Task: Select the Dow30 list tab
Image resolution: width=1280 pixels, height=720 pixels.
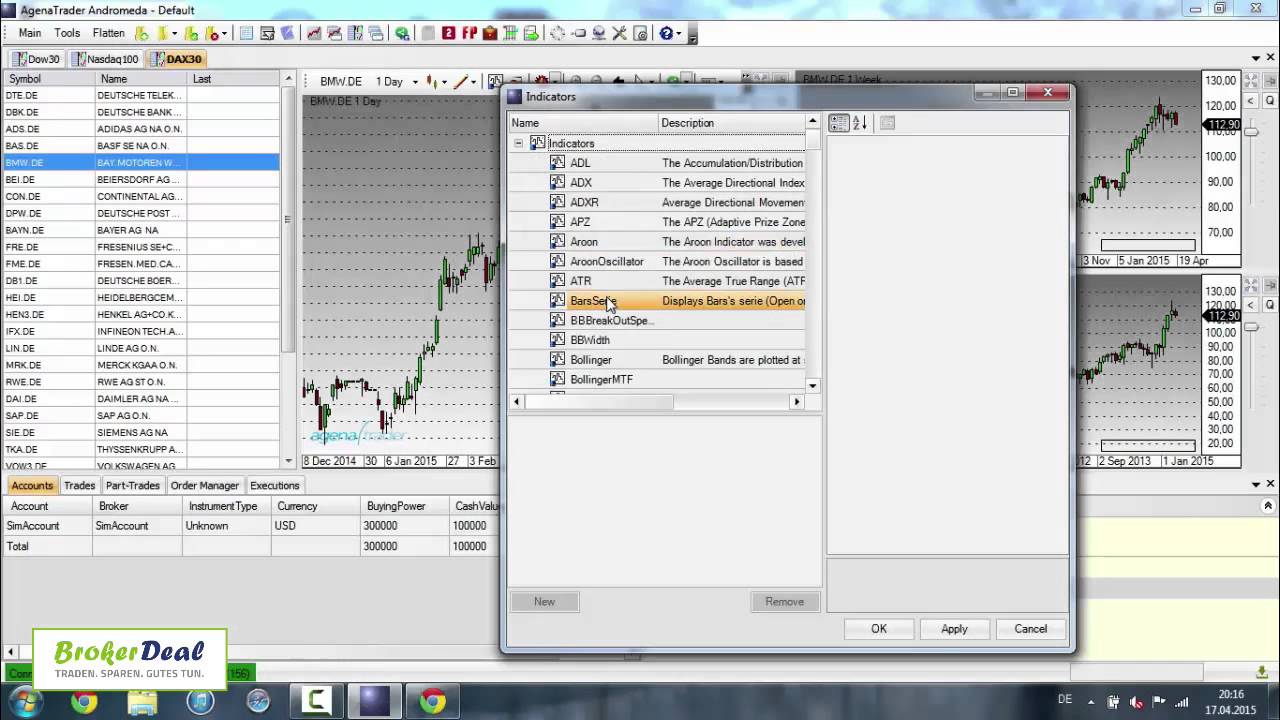Action: pos(37,59)
